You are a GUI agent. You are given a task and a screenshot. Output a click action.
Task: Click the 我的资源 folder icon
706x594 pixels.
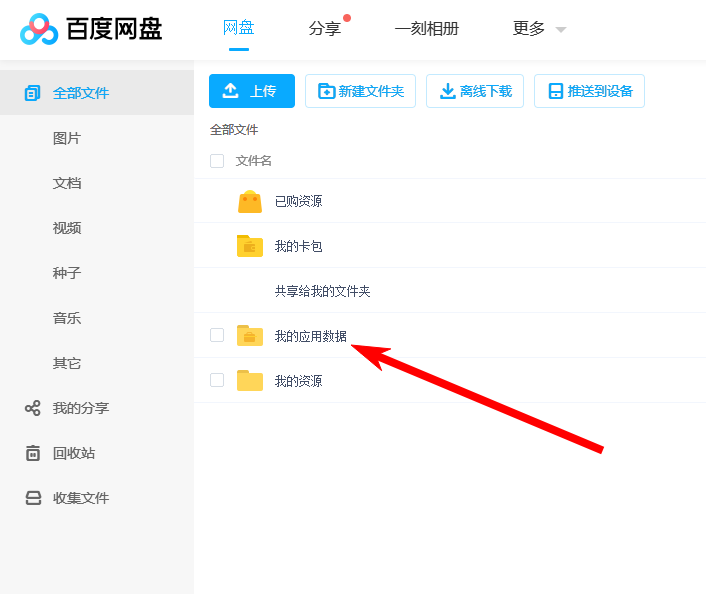coord(250,381)
